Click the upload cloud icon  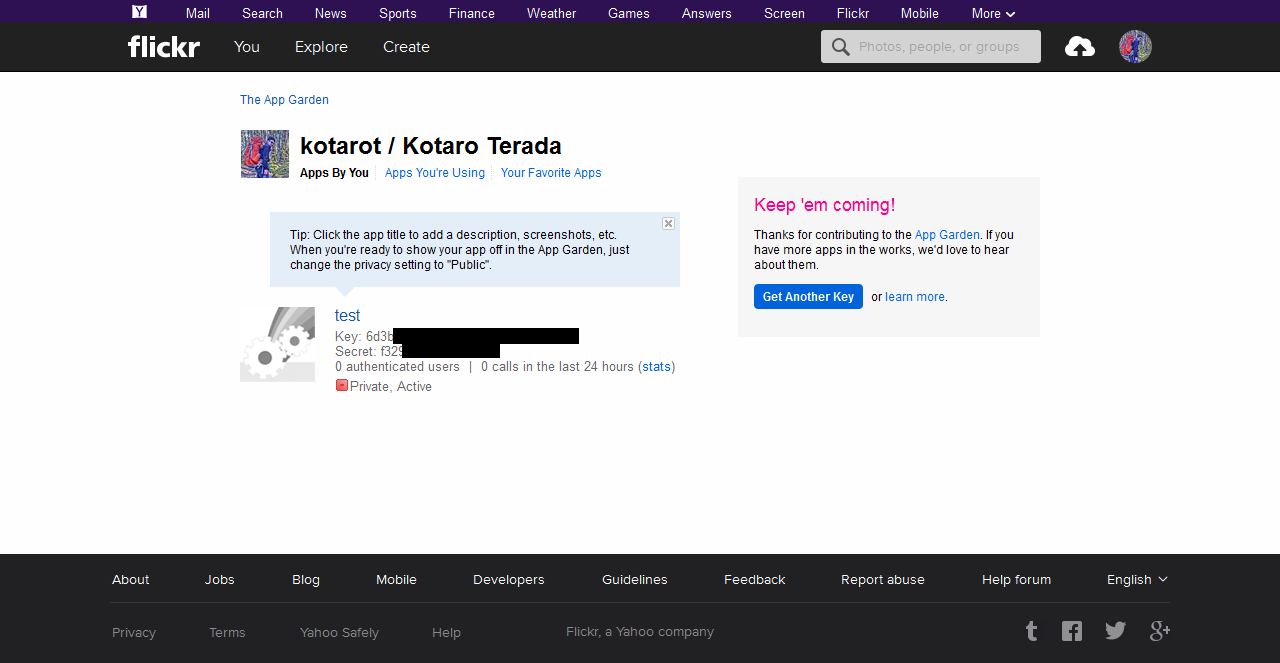click(1080, 46)
